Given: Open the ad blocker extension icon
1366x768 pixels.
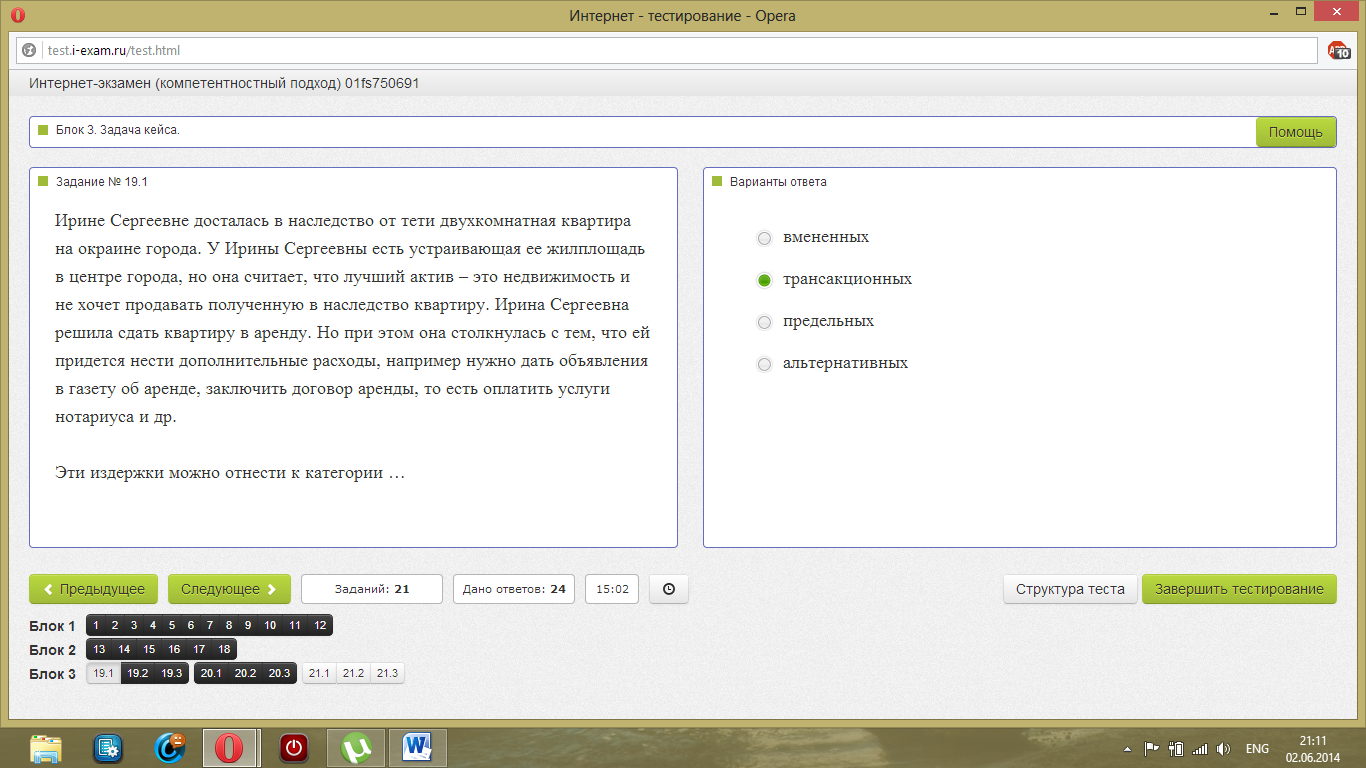Looking at the screenshot, I should tap(1338, 50).
